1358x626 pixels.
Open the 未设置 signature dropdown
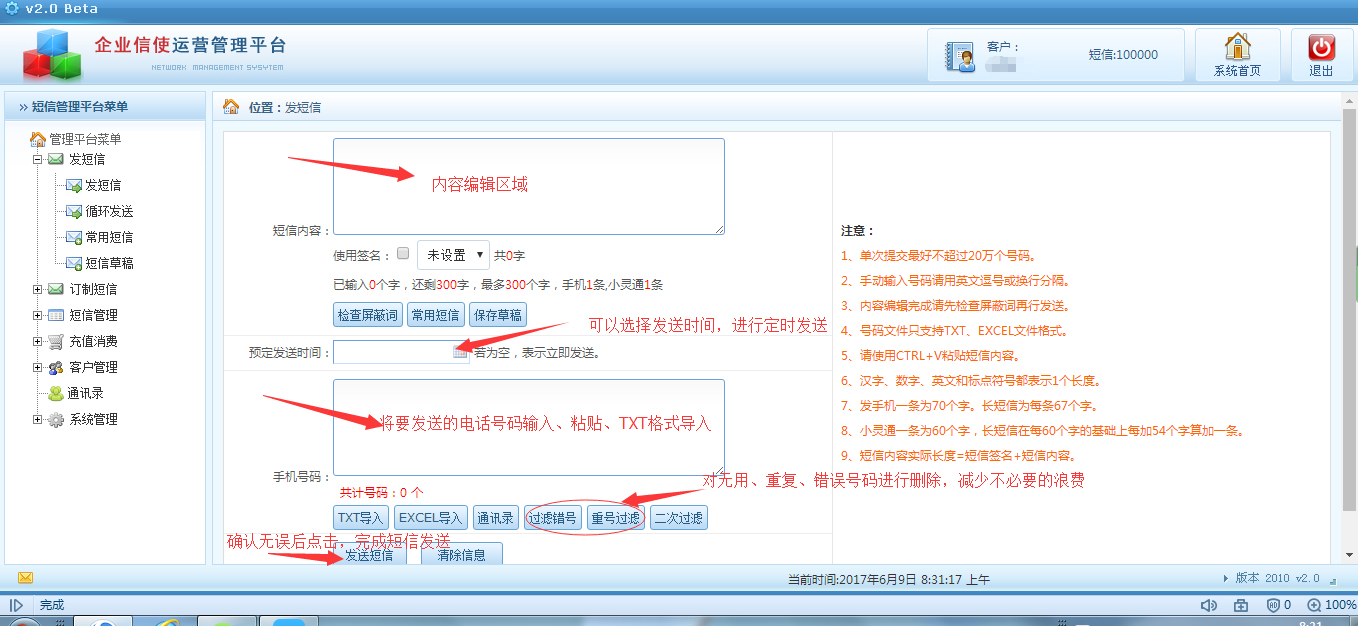(453, 255)
